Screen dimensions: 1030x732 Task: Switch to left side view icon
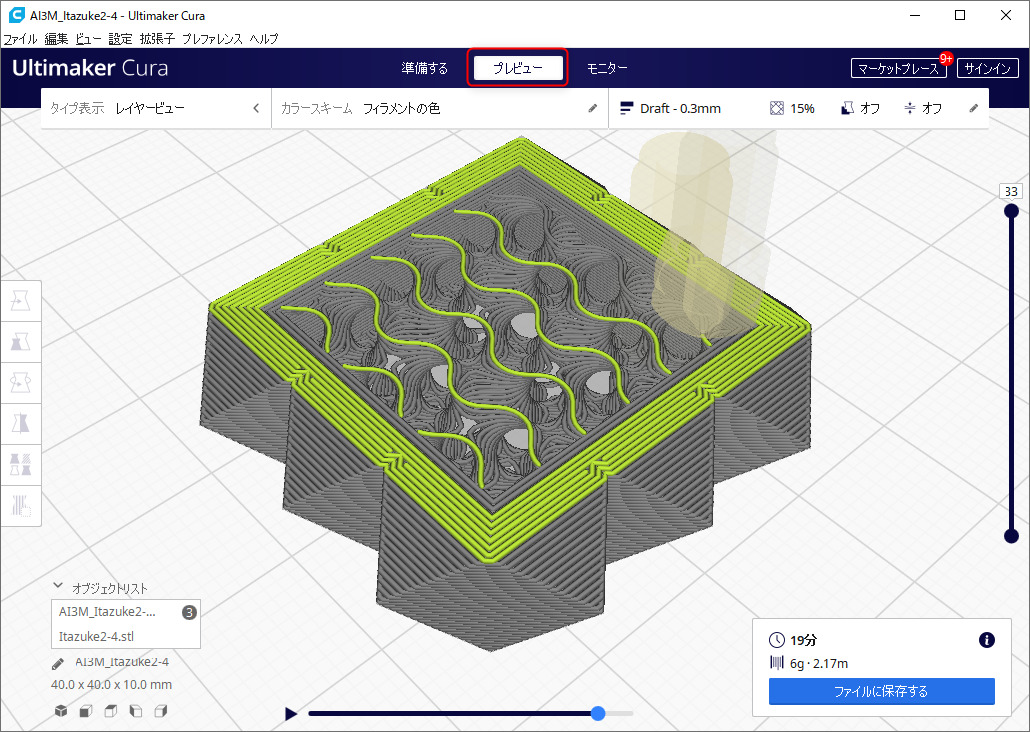[x=135, y=711]
